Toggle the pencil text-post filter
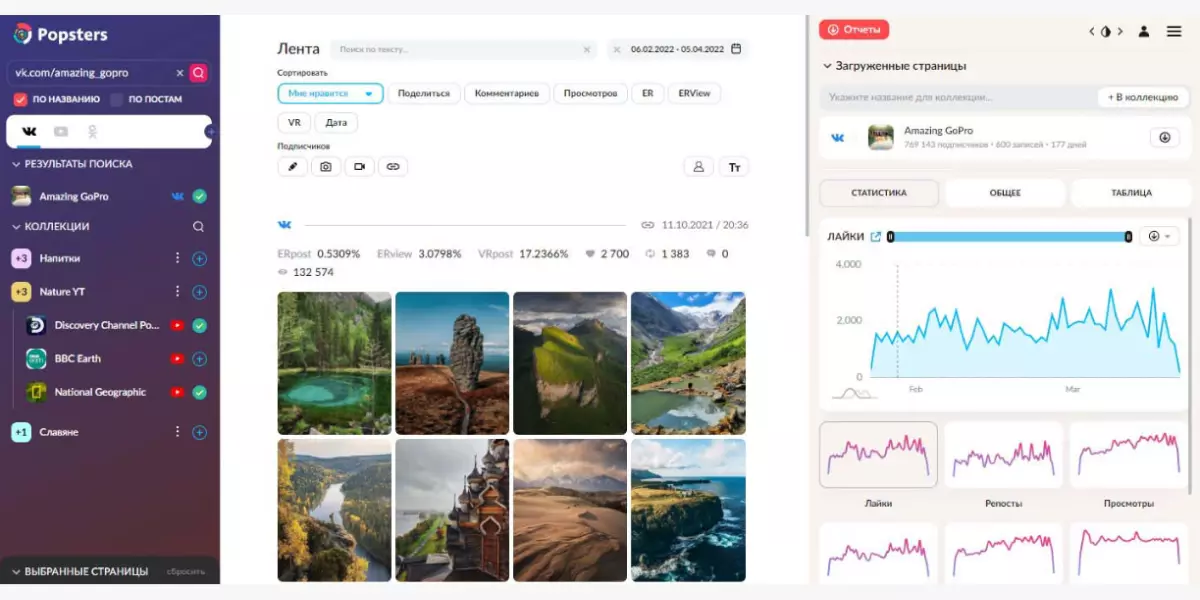Viewport: 1200px width, 600px height. pos(292,167)
